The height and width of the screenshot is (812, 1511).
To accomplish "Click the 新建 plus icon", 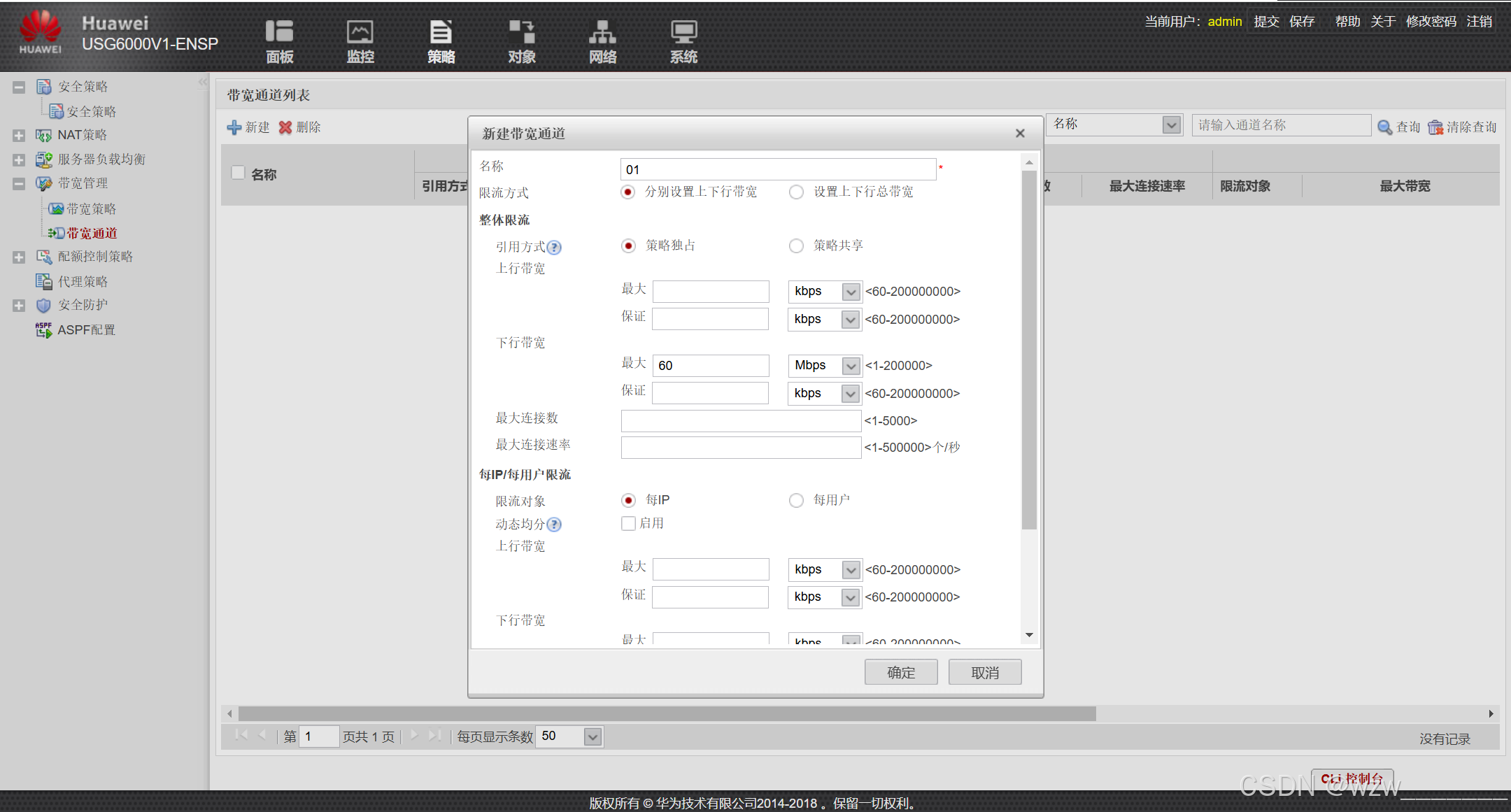I will click(234, 127).
